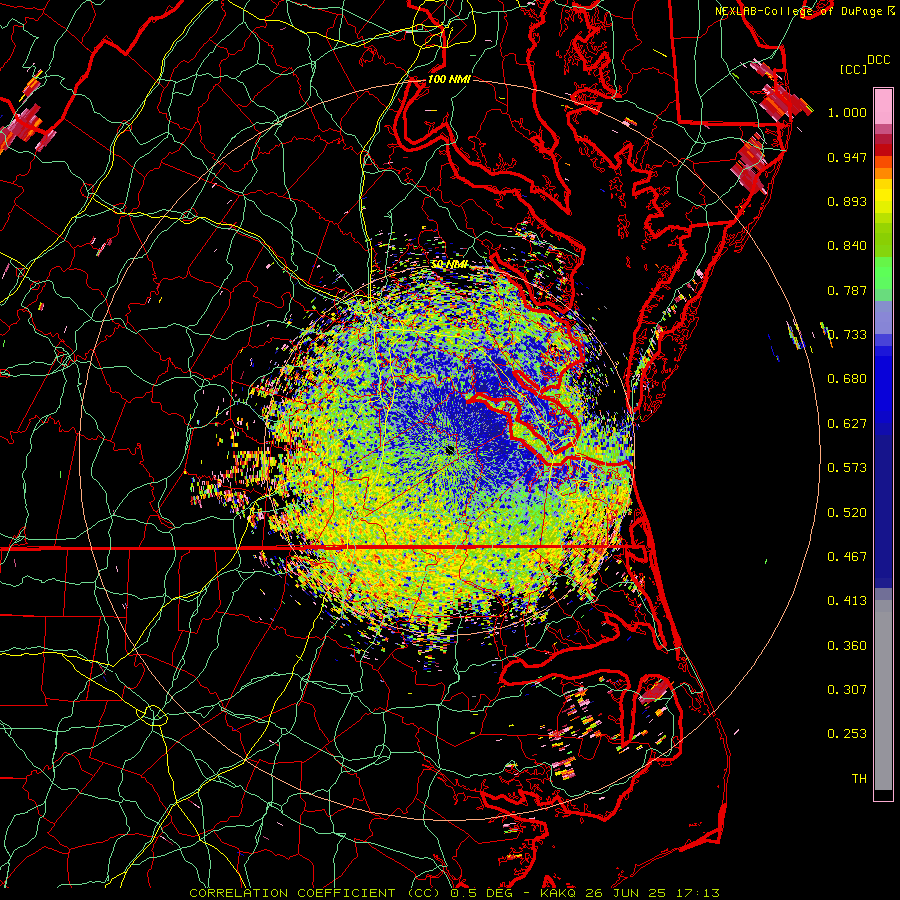900x900 pixels.
Task: Select the 0.360 legend value
Action: [847, 646]
